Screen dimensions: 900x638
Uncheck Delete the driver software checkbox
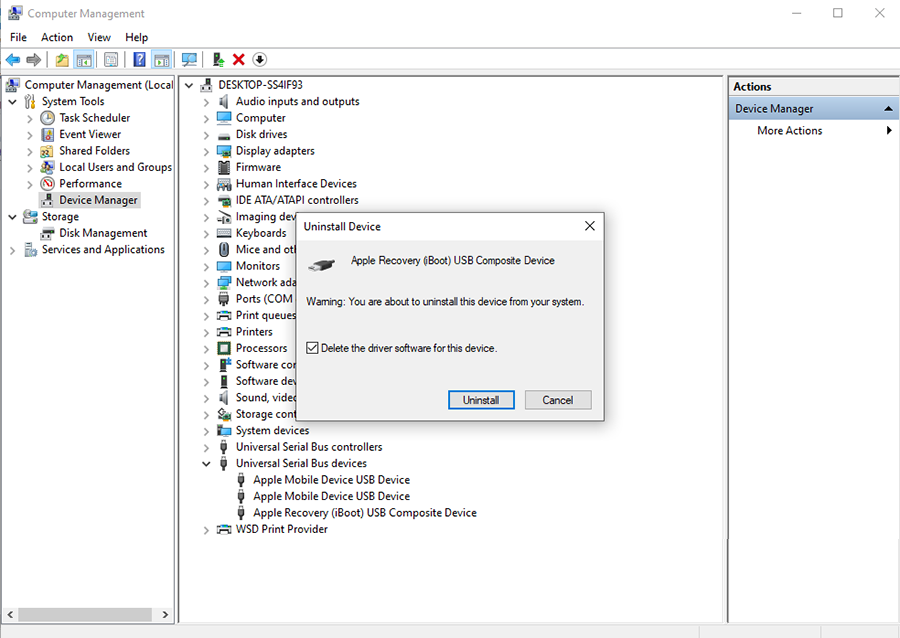[x=313, y=348]
